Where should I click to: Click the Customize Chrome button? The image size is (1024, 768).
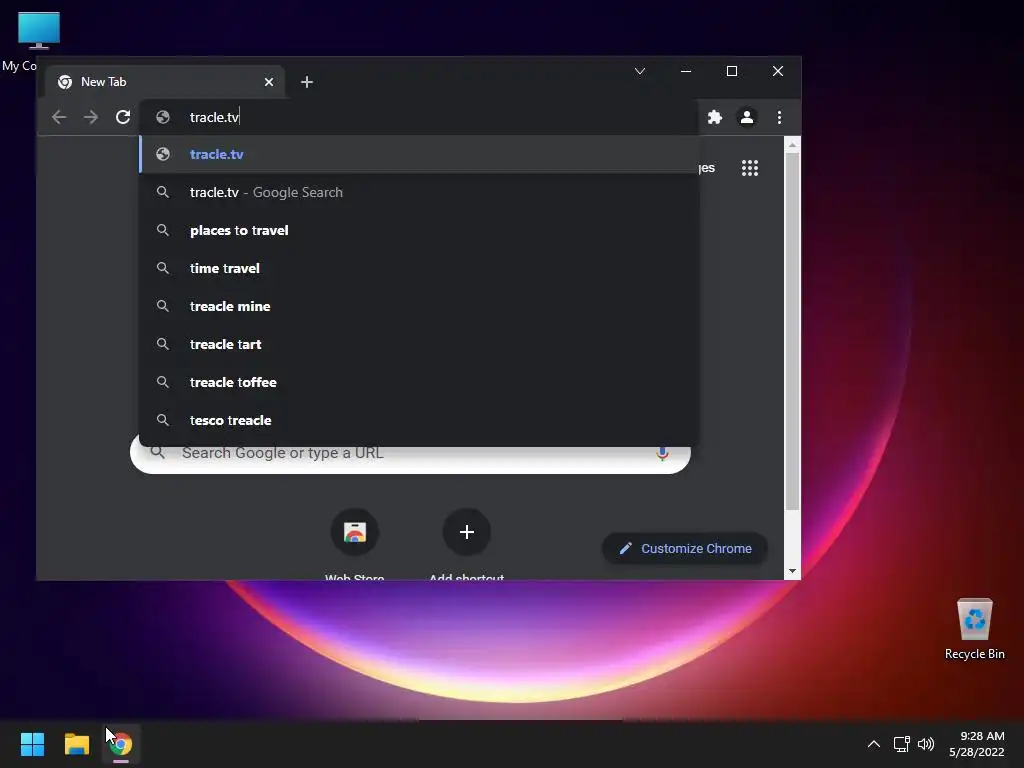pyautogui.click(x=684, y=549)
